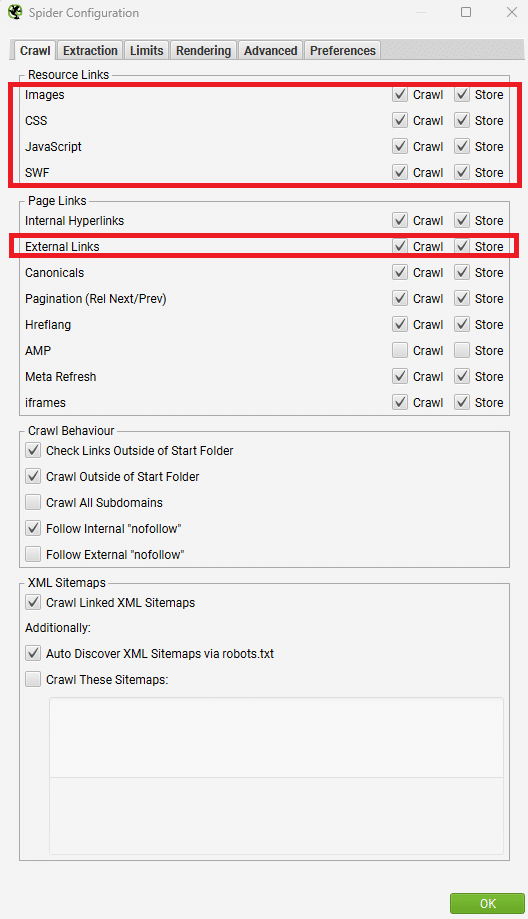The height and width of the screenshot is (919, 528).
Task: Uncheck Crawl for Images
Action: coord(400,94)
